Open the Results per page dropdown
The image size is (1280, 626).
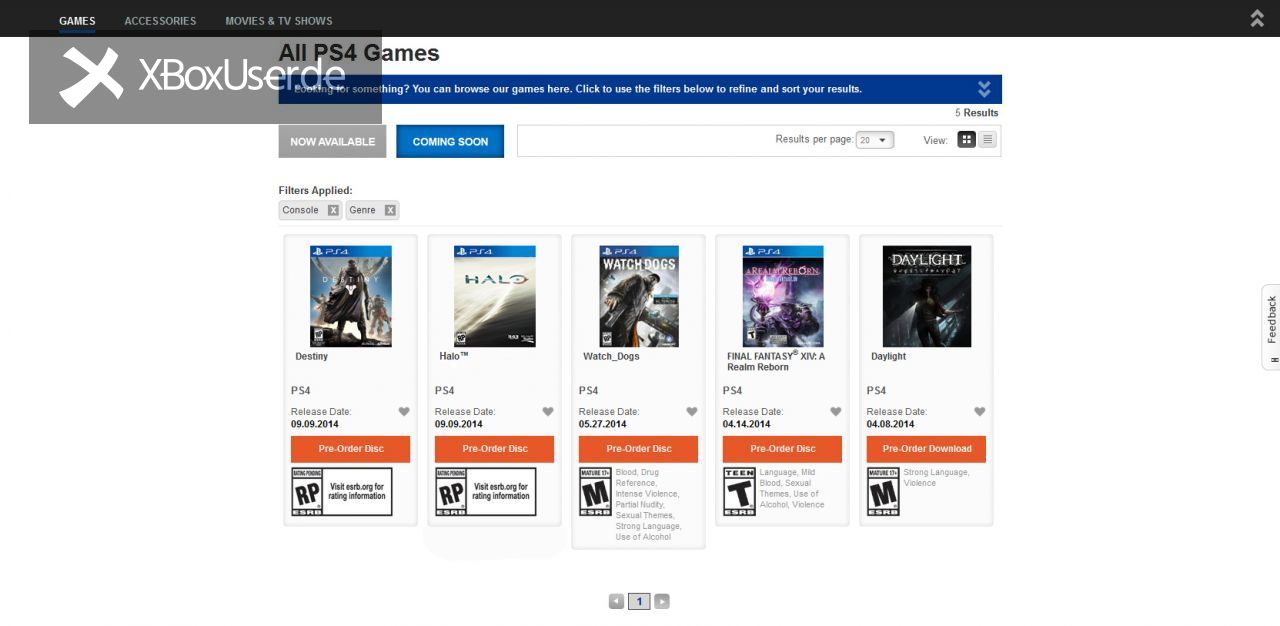point(875,140)
